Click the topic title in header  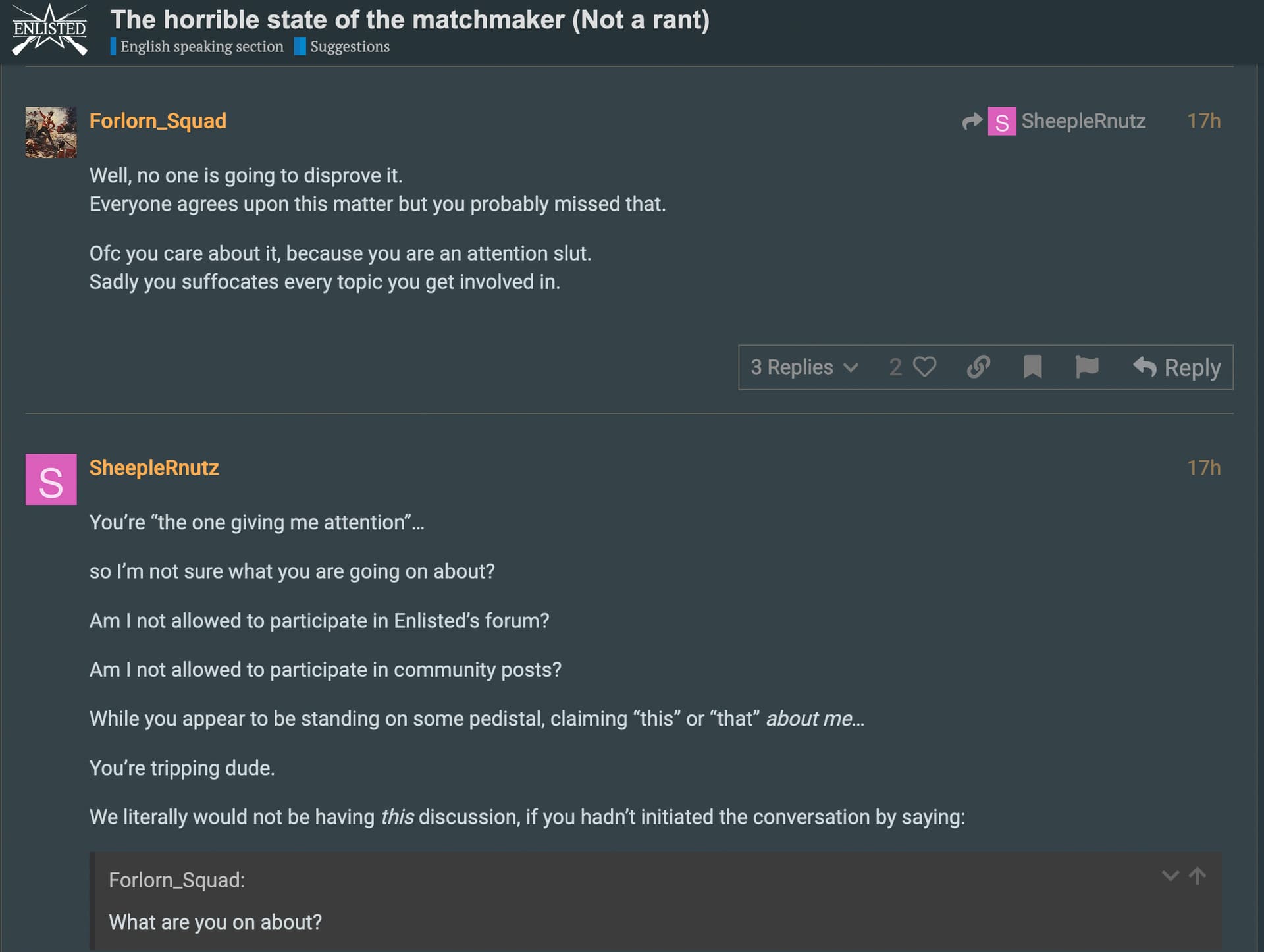[409, 20]
